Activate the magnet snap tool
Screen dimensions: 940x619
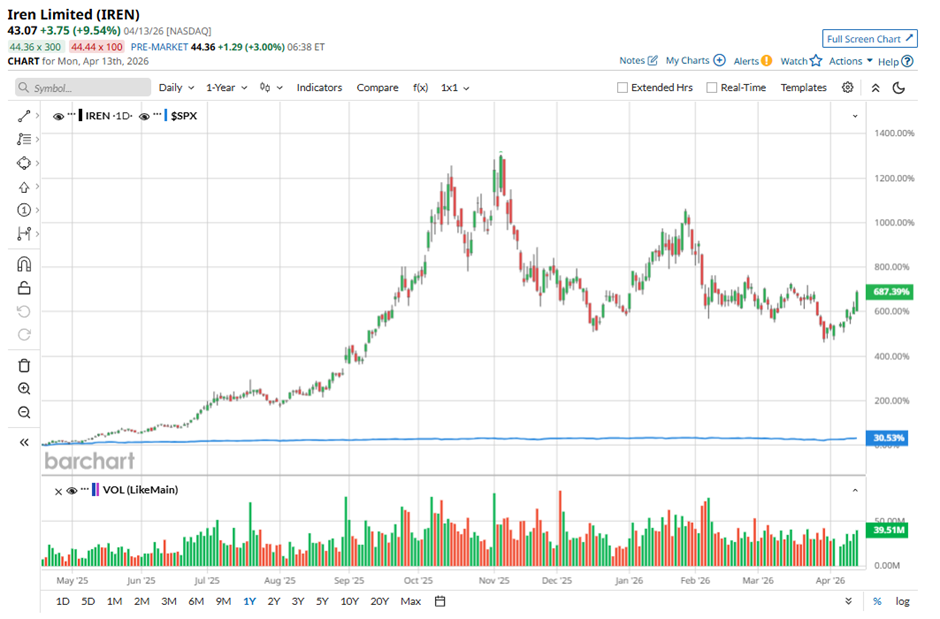pos(24,264)
